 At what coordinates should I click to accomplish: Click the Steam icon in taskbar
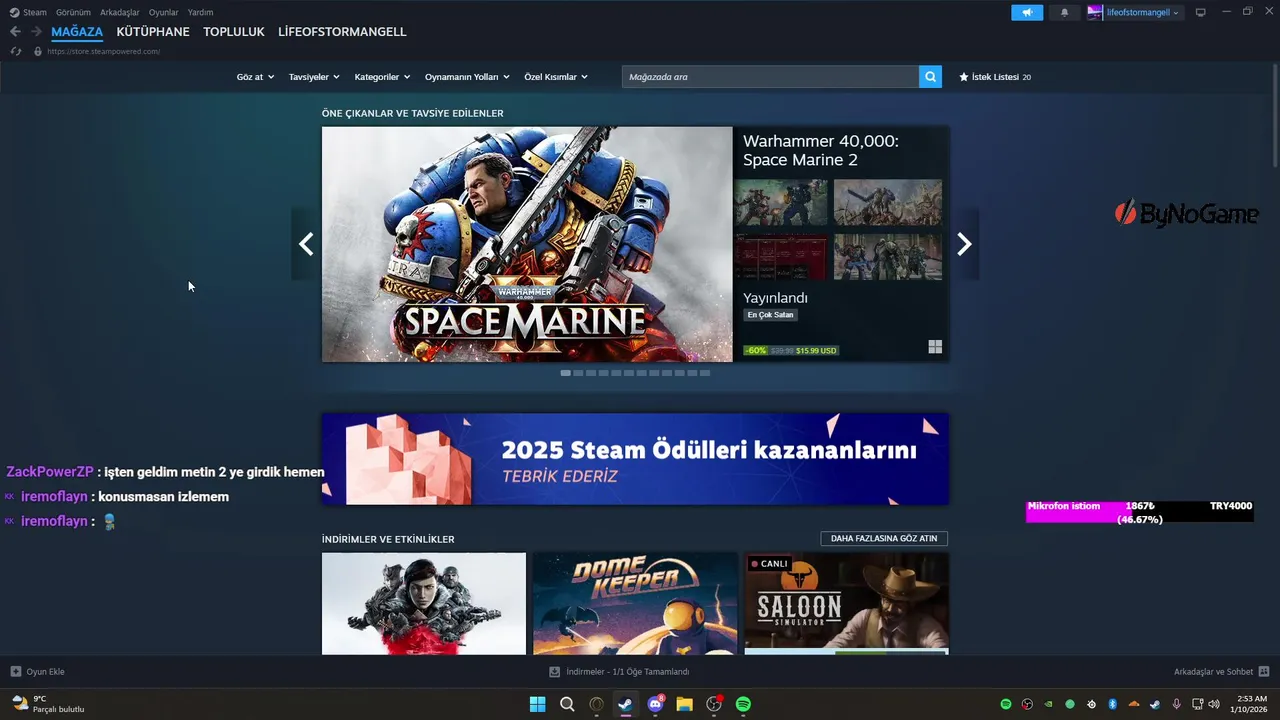pos(625,704)
